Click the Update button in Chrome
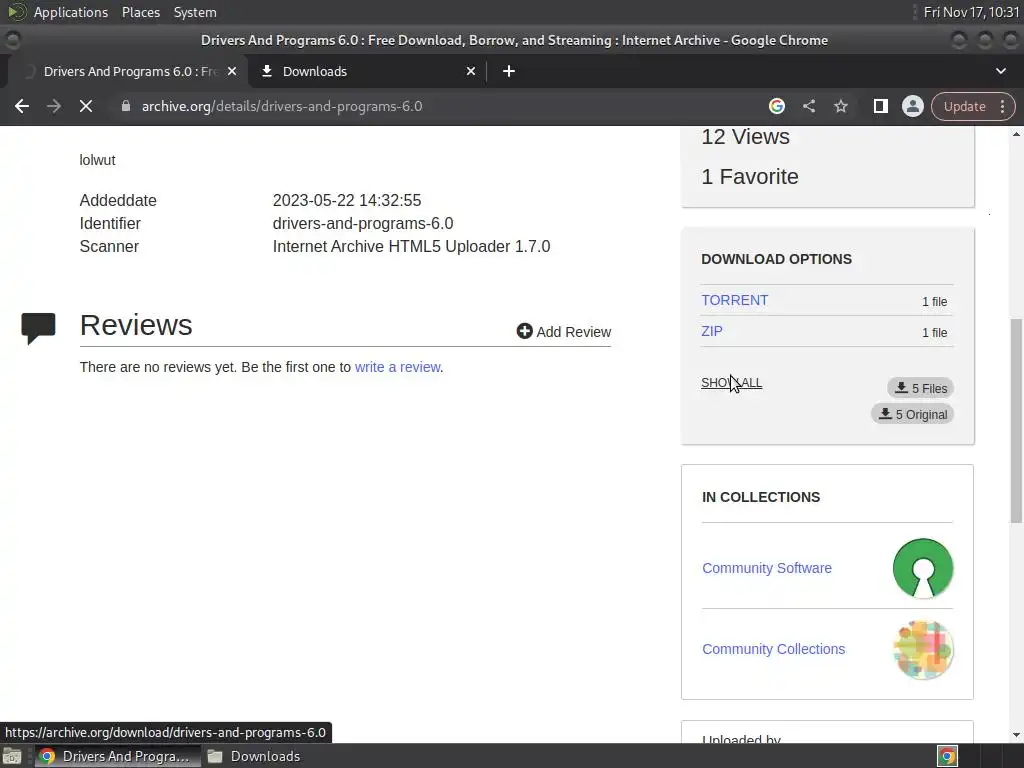The height and width of the screenshot is (768, 1024). (x=964, y=106)
